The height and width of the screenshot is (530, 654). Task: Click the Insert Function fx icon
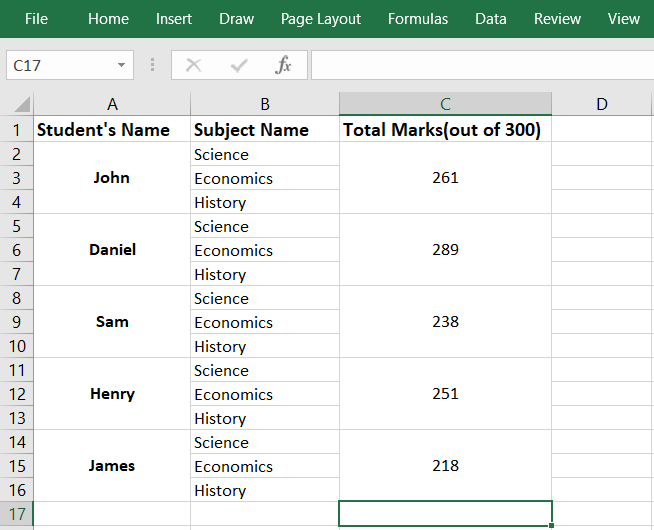(284, 65)
